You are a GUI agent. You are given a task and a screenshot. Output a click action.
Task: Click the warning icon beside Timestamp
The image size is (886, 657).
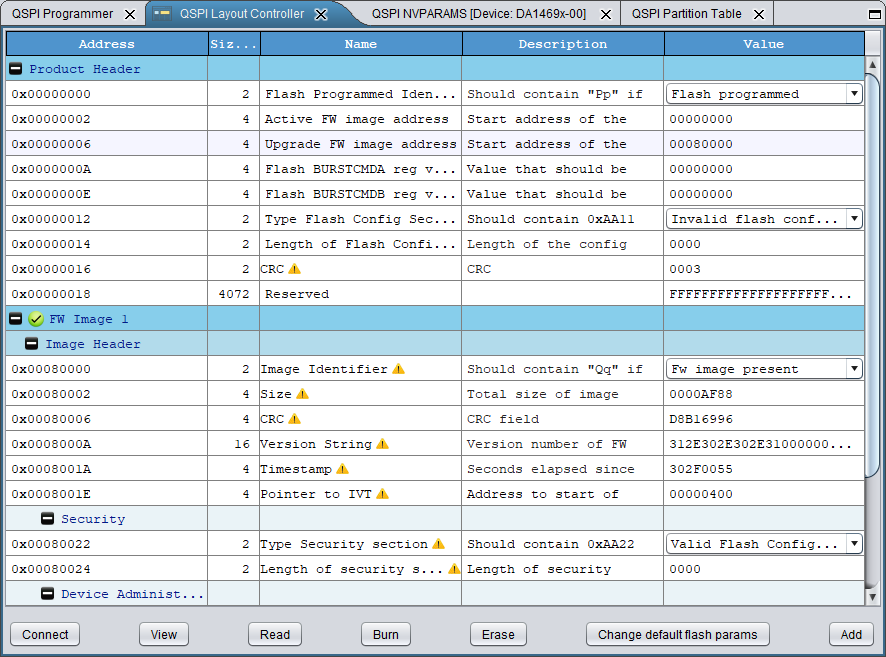tap(342, 469)
